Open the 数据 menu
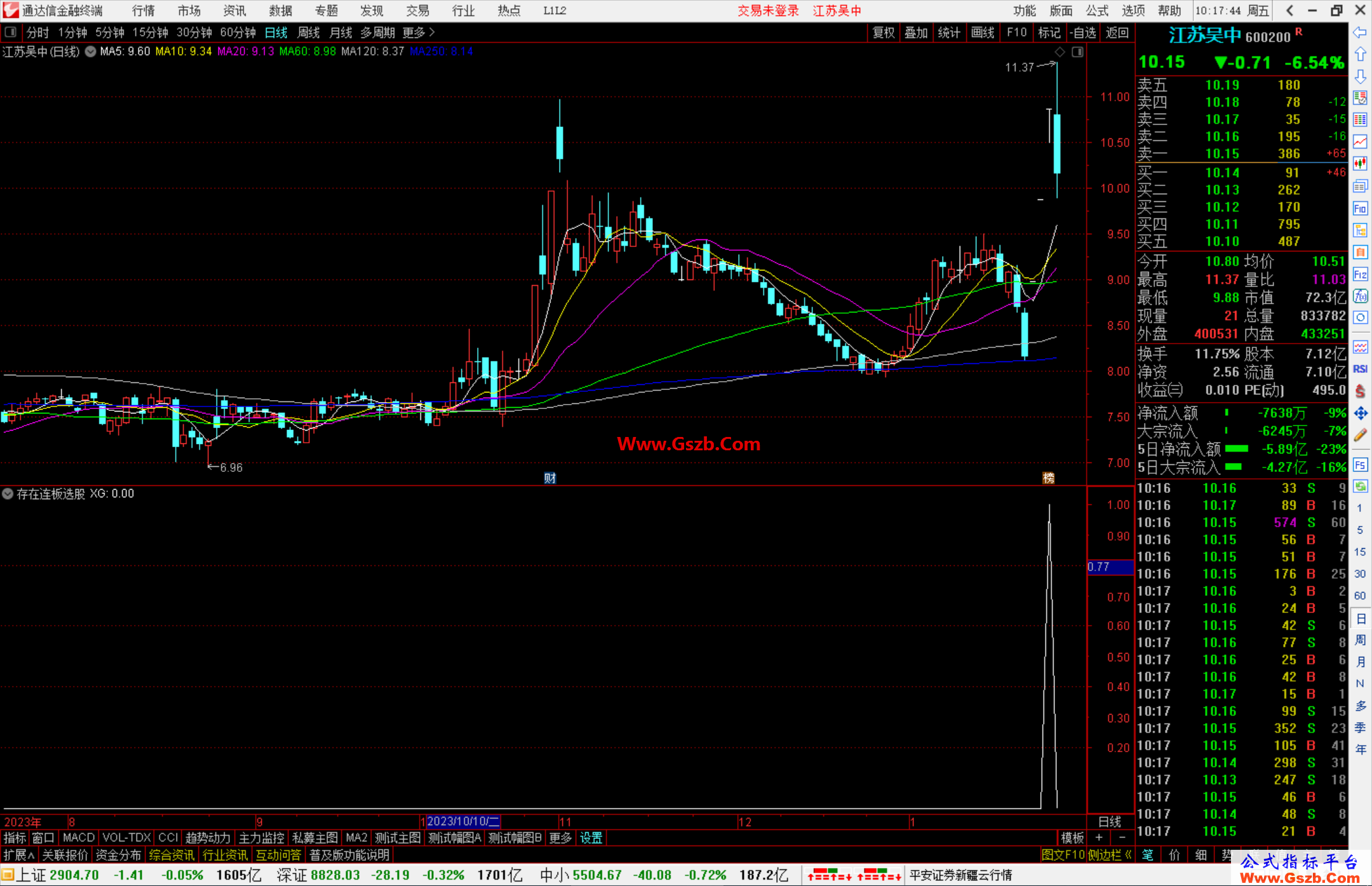1372x886 pixels. click(x=281, y=11)
